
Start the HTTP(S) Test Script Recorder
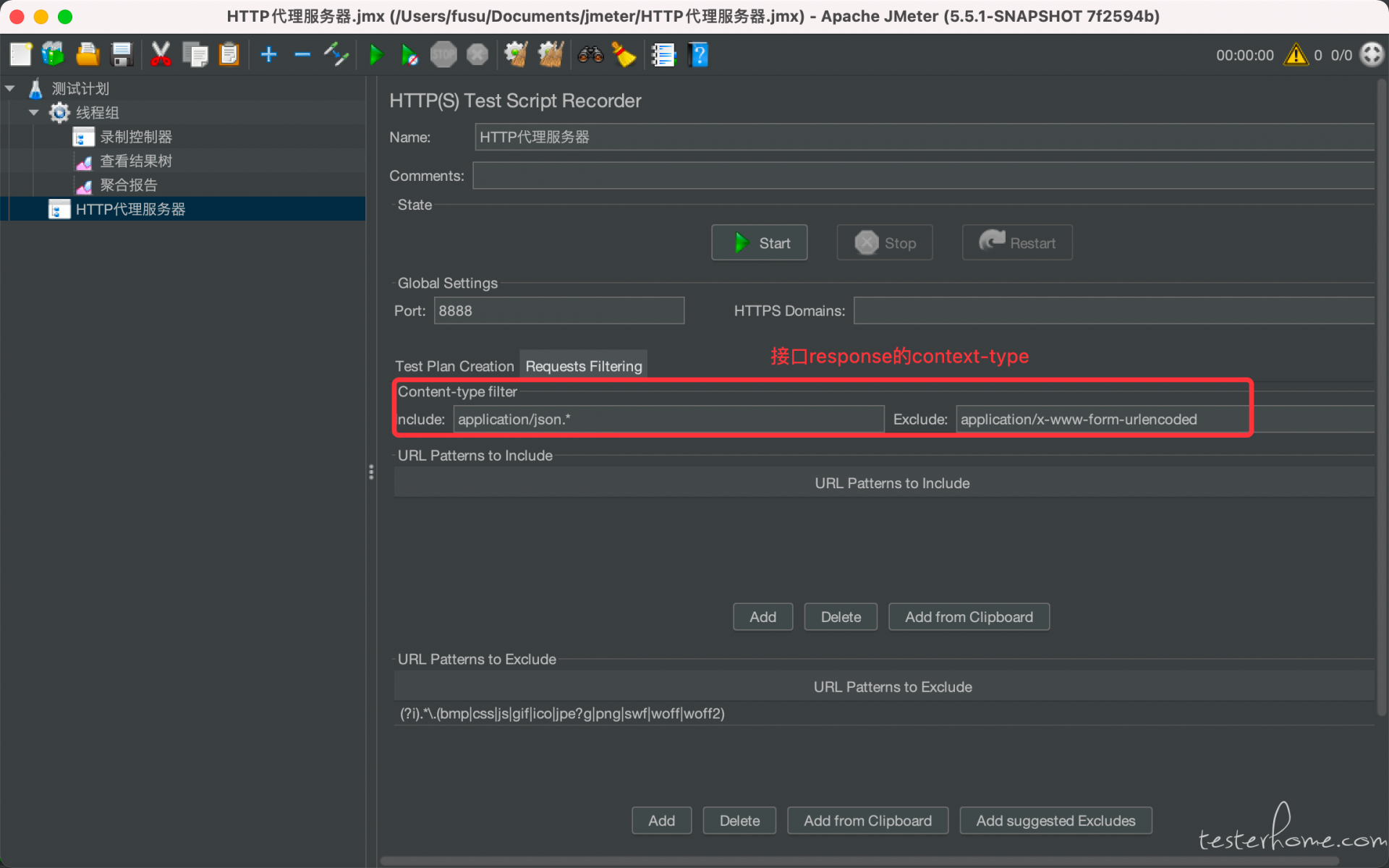tap(760, 243)
